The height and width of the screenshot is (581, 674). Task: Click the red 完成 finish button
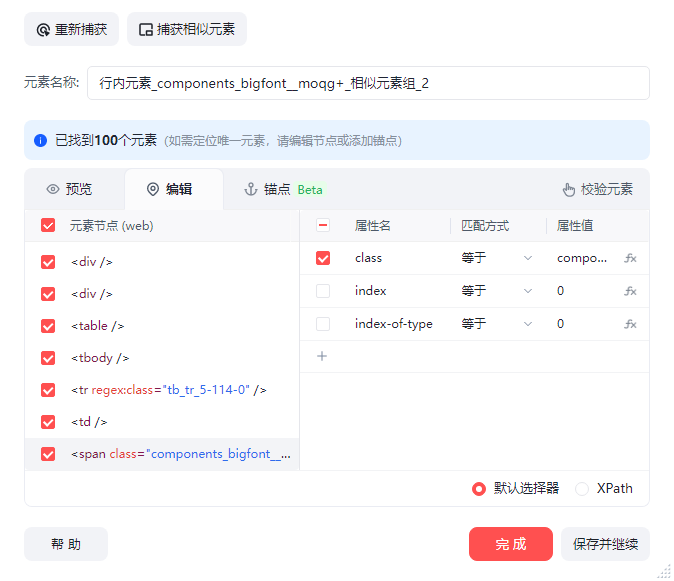click(x=510, y=544)
